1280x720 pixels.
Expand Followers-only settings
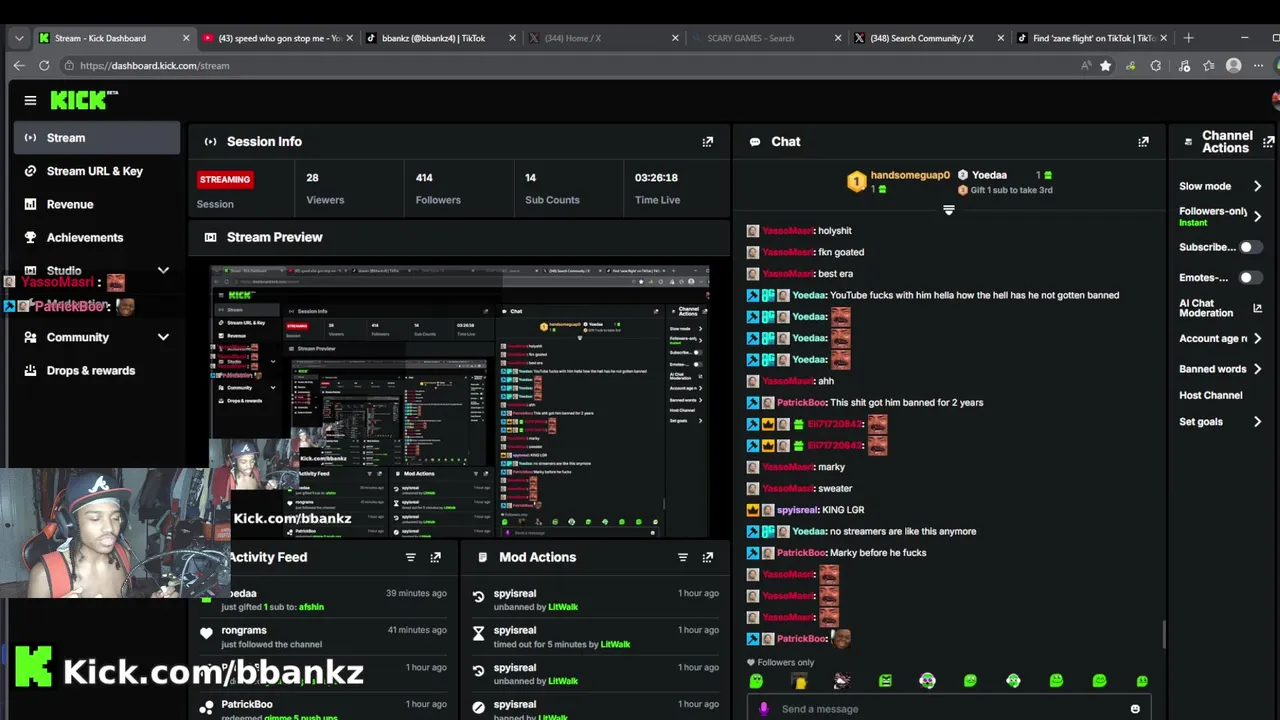coord(1257,216)
